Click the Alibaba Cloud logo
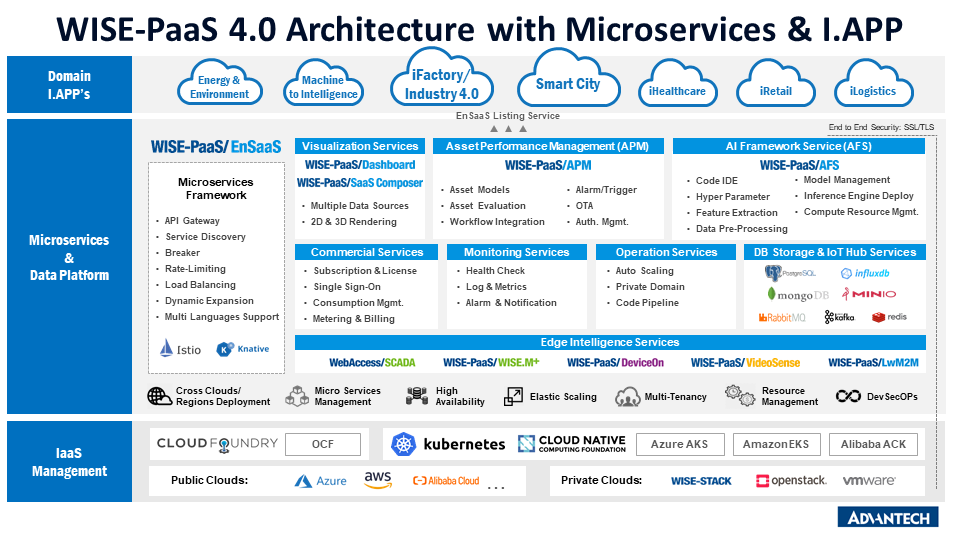 point(446,481)
